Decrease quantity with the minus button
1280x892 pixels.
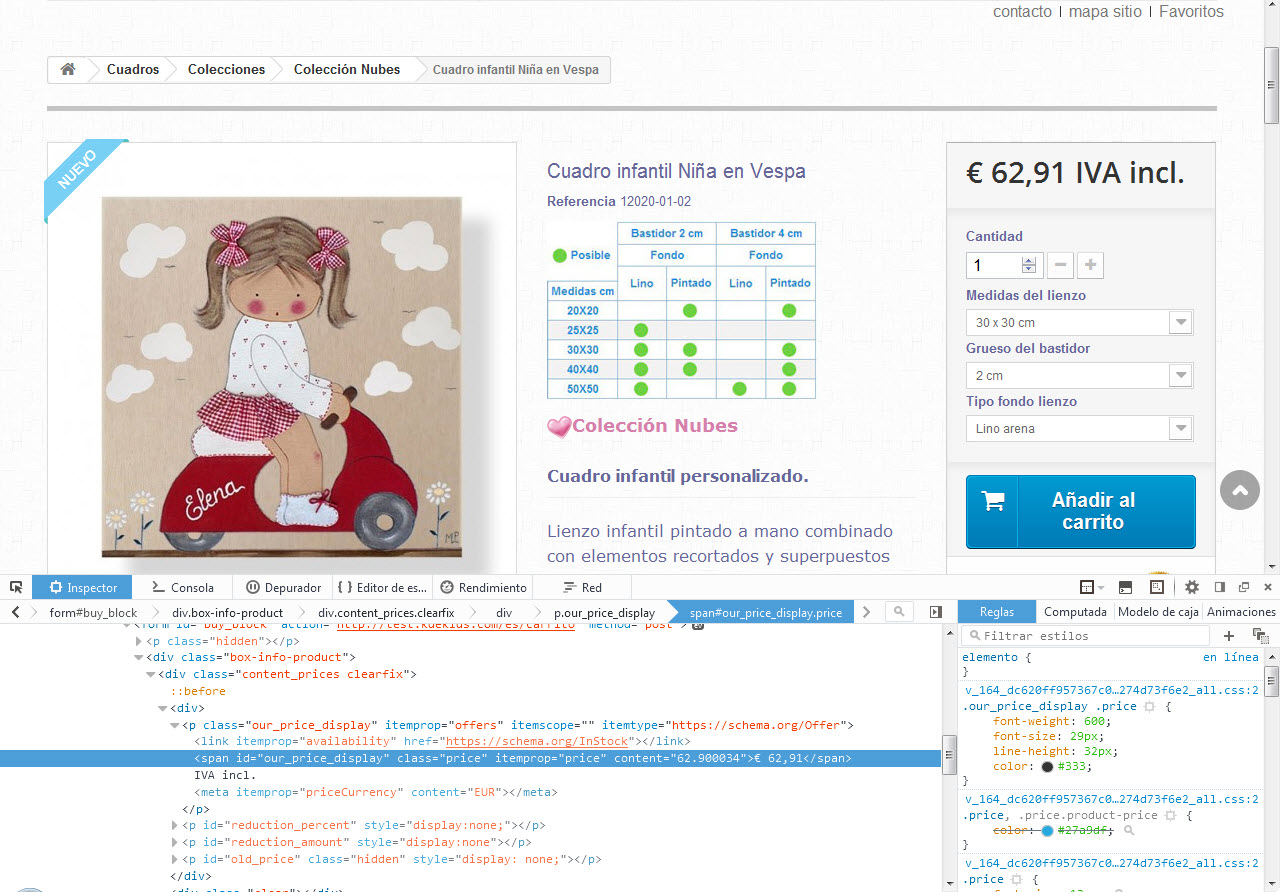(x=1061, y=265)
